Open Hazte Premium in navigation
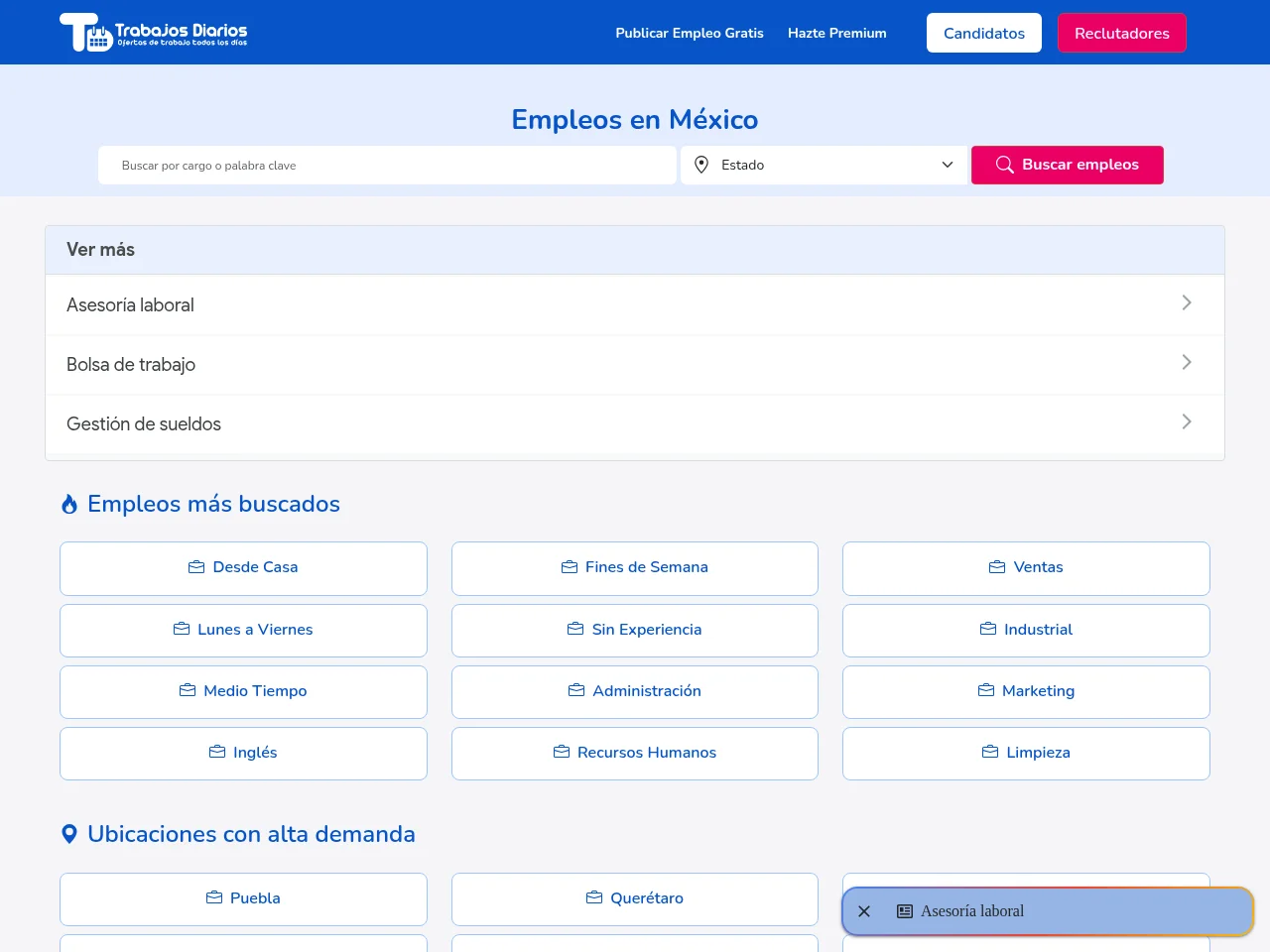This screenshot has width=1270, height=952. click(837, 33)
